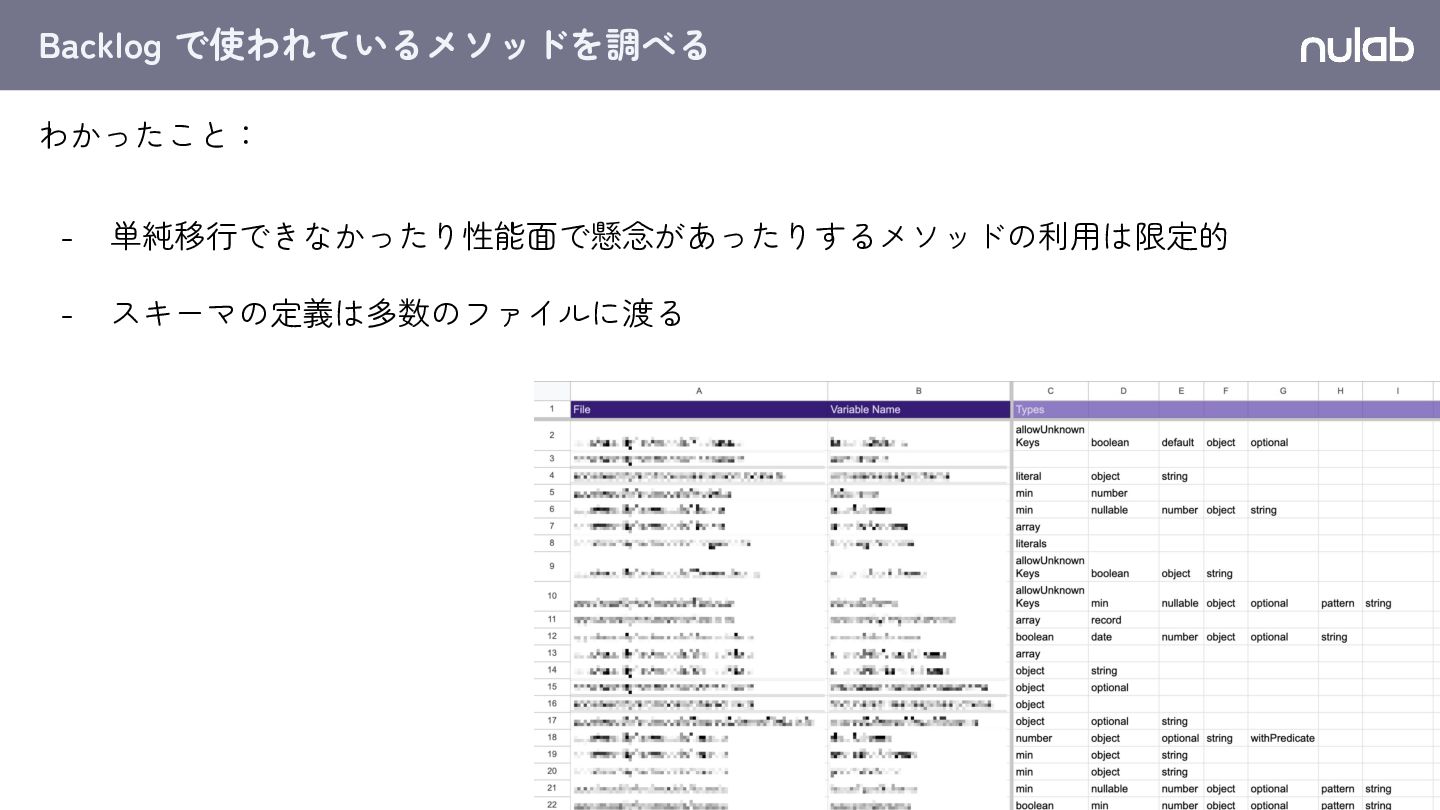The image size is (1440, 810).
Task: Click the 'object' cell in row 20
Action: click(x=1123, y=772)
